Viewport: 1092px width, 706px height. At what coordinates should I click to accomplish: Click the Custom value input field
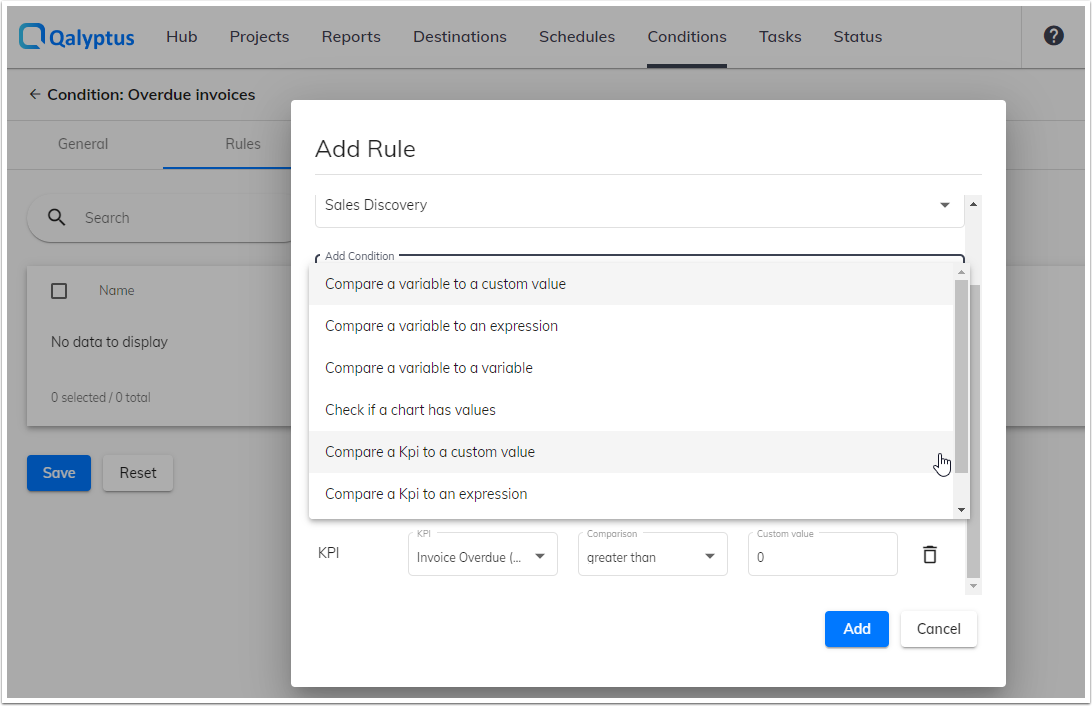click(822, 557)
